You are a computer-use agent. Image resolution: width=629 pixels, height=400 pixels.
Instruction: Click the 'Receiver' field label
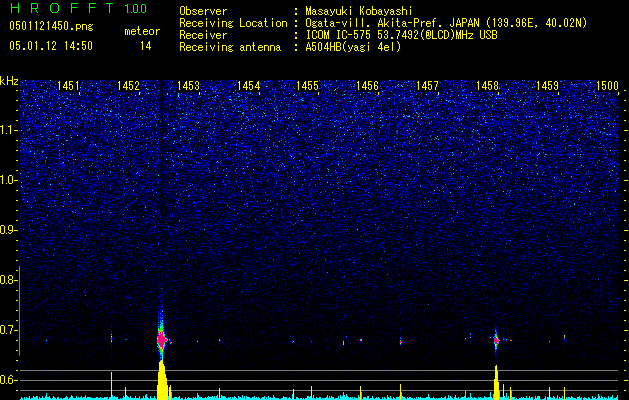click(x=203, y=35)
